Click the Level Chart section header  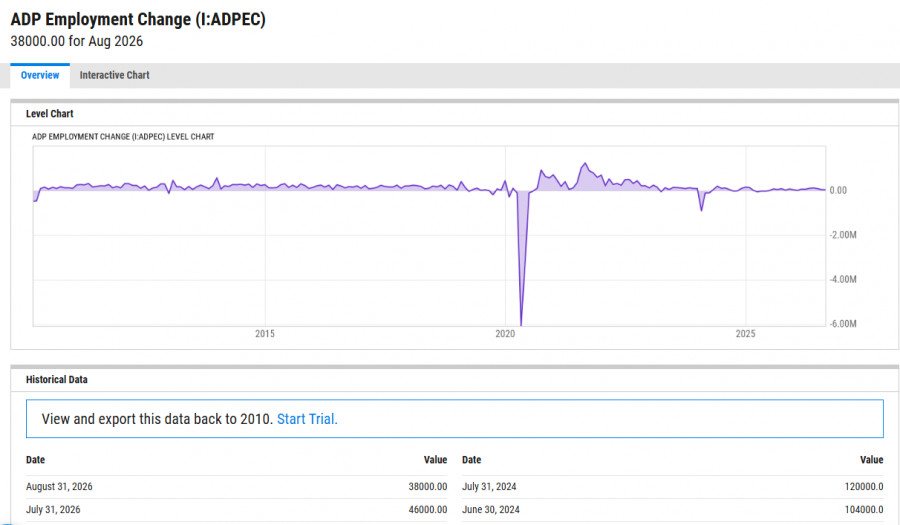pyautogui.click(x=49, y=114)
